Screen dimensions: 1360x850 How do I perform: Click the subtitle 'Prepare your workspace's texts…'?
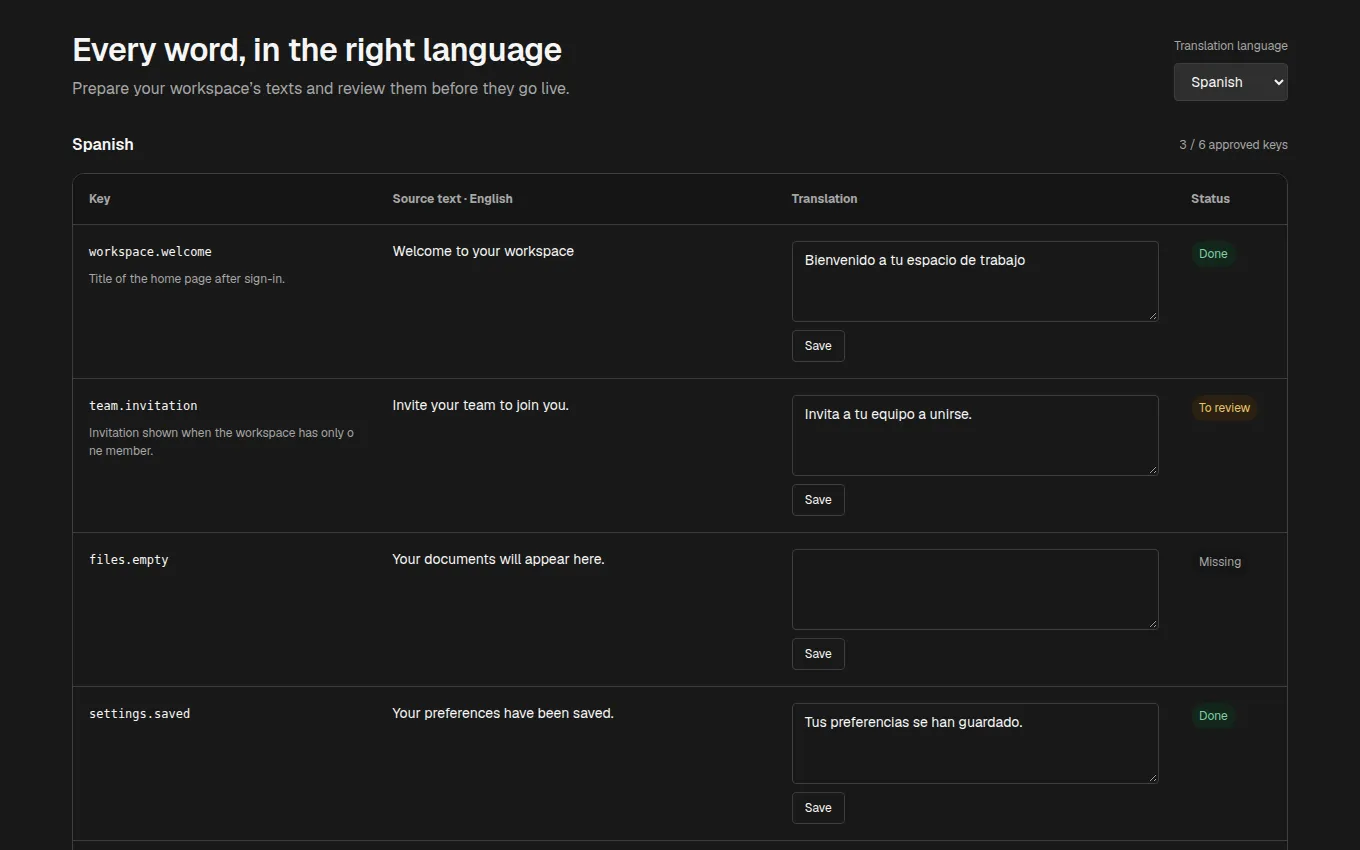click(x=321, y=88)
